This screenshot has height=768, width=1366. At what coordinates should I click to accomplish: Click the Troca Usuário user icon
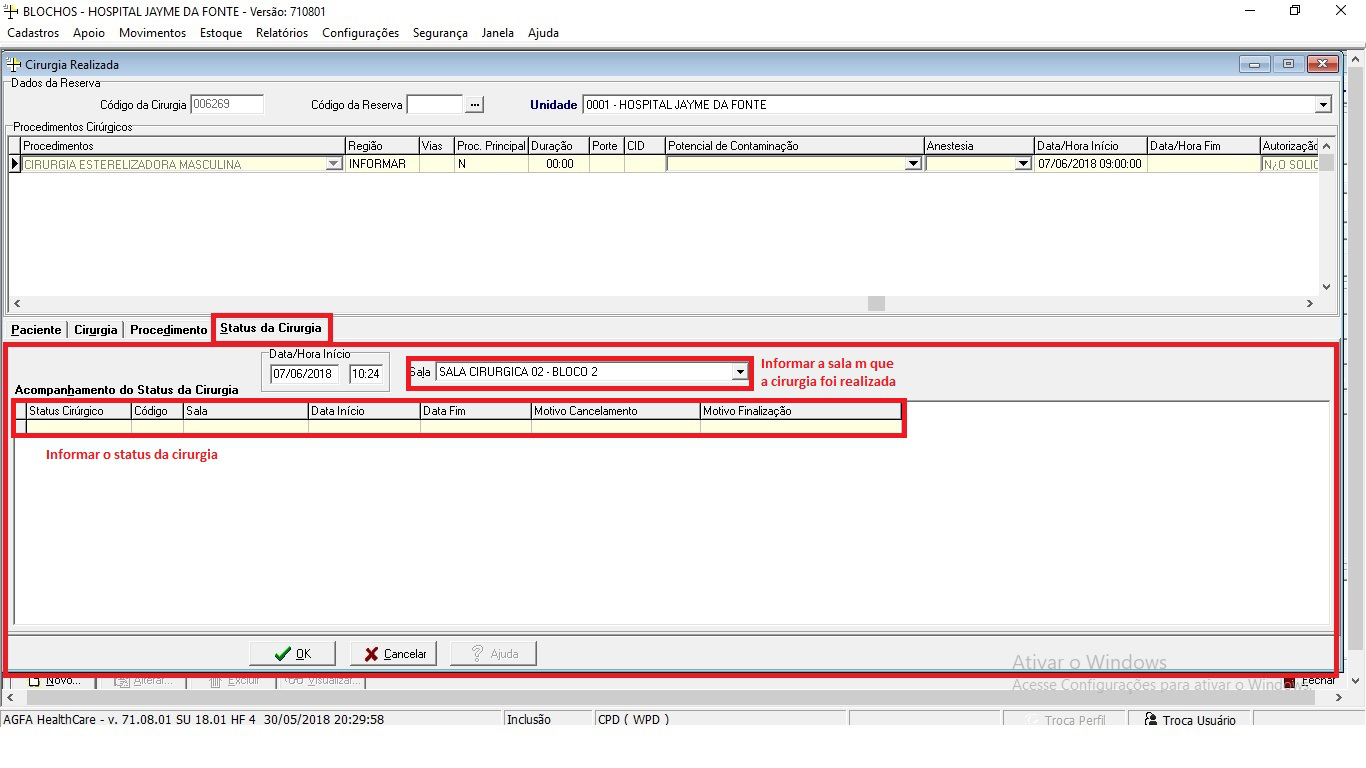(x=1151, y=720)
